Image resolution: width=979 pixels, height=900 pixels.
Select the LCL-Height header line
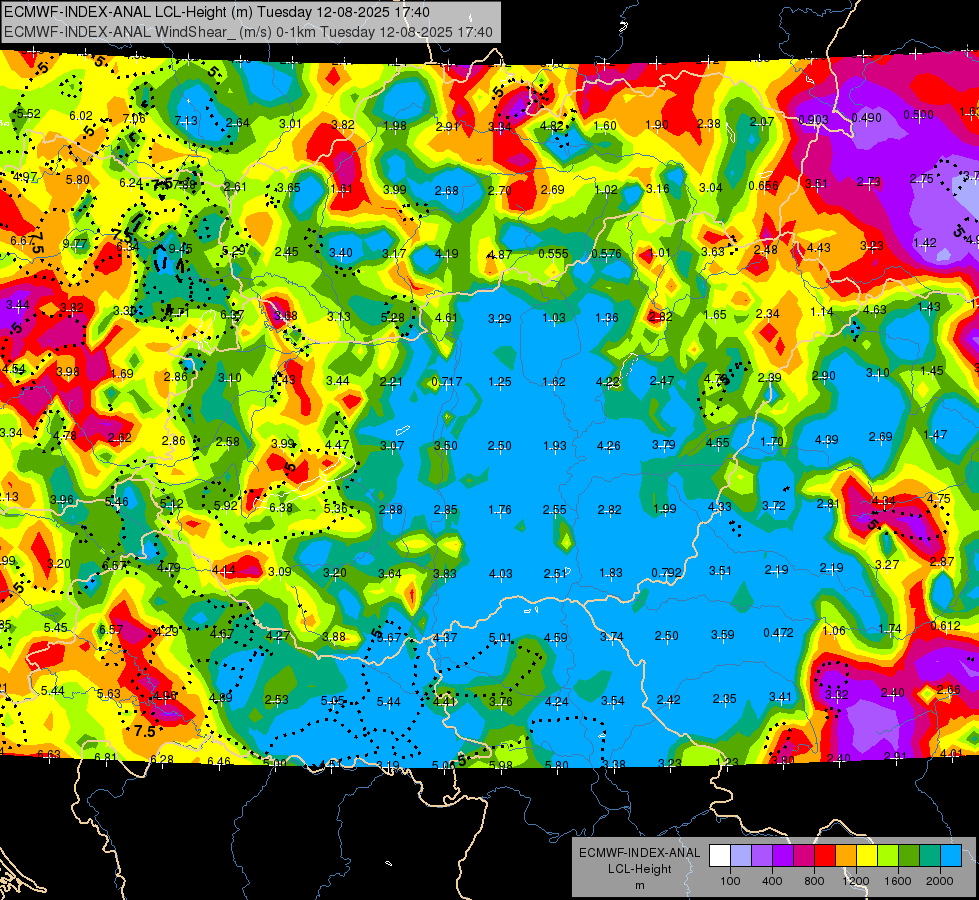(x=217, y=12)
